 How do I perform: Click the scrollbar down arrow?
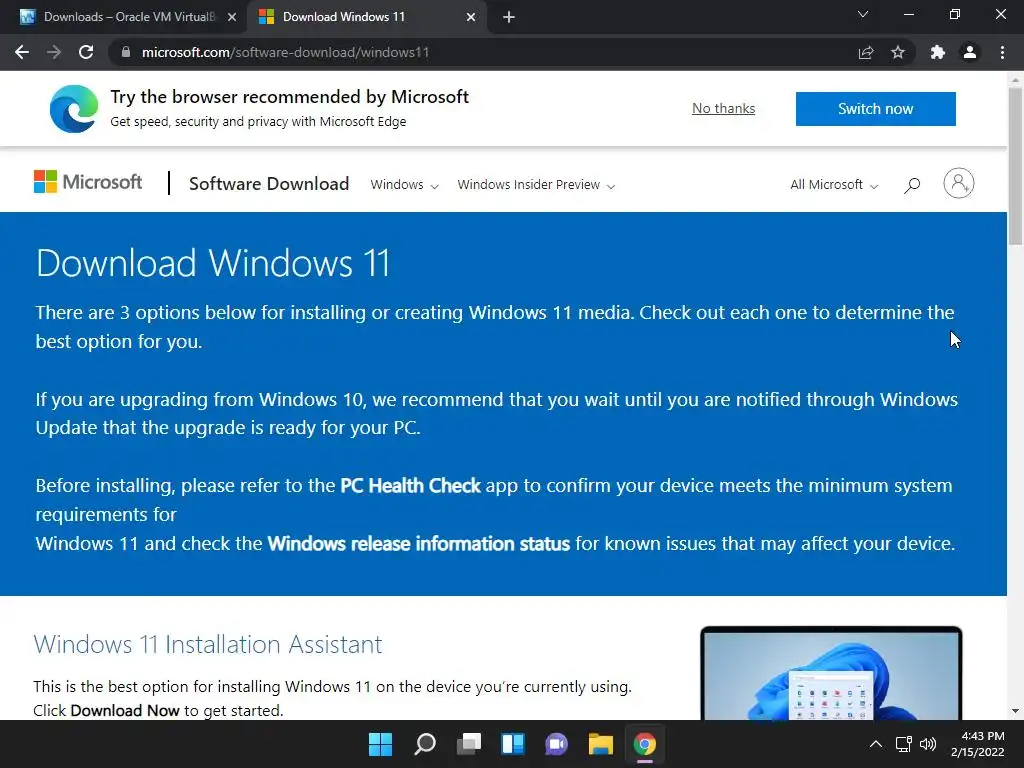tap(1015, 711)
